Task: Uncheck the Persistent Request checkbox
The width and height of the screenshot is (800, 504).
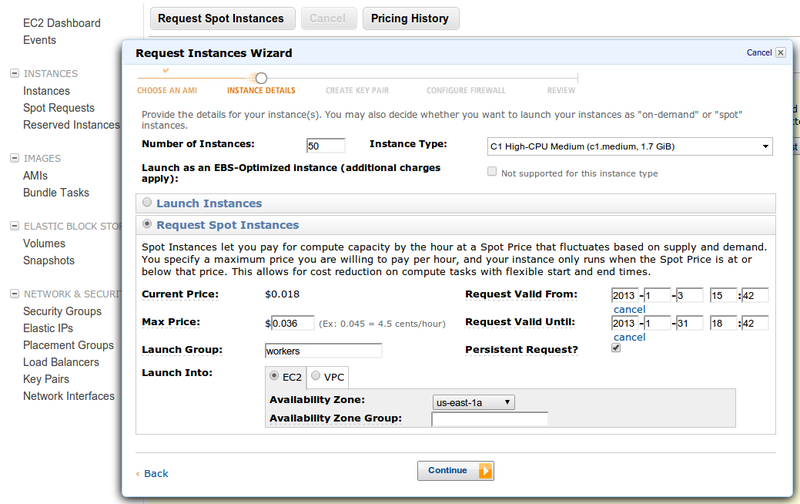Action: tap(616, 349)
